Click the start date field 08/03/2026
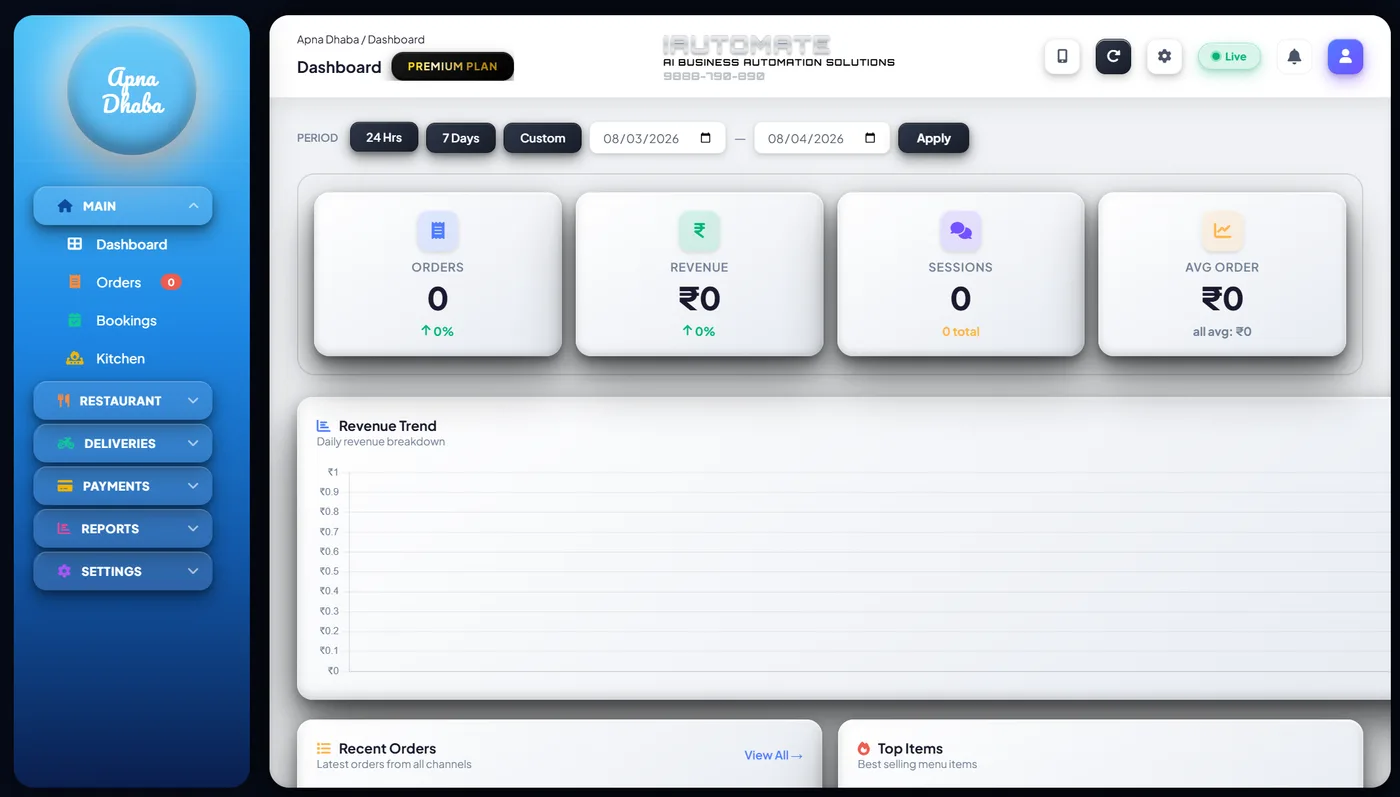 658,138
